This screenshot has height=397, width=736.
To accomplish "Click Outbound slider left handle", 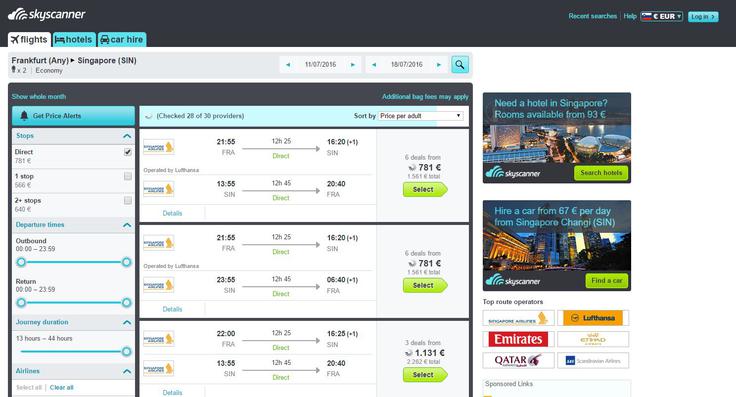I will [21, 262].
